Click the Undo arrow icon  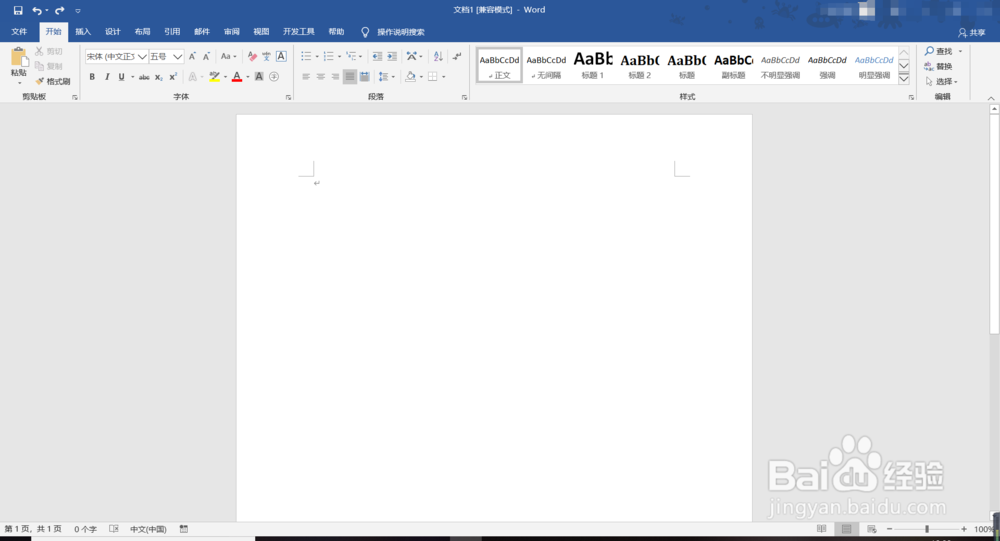pyautogui.click(x=37, y=10)
